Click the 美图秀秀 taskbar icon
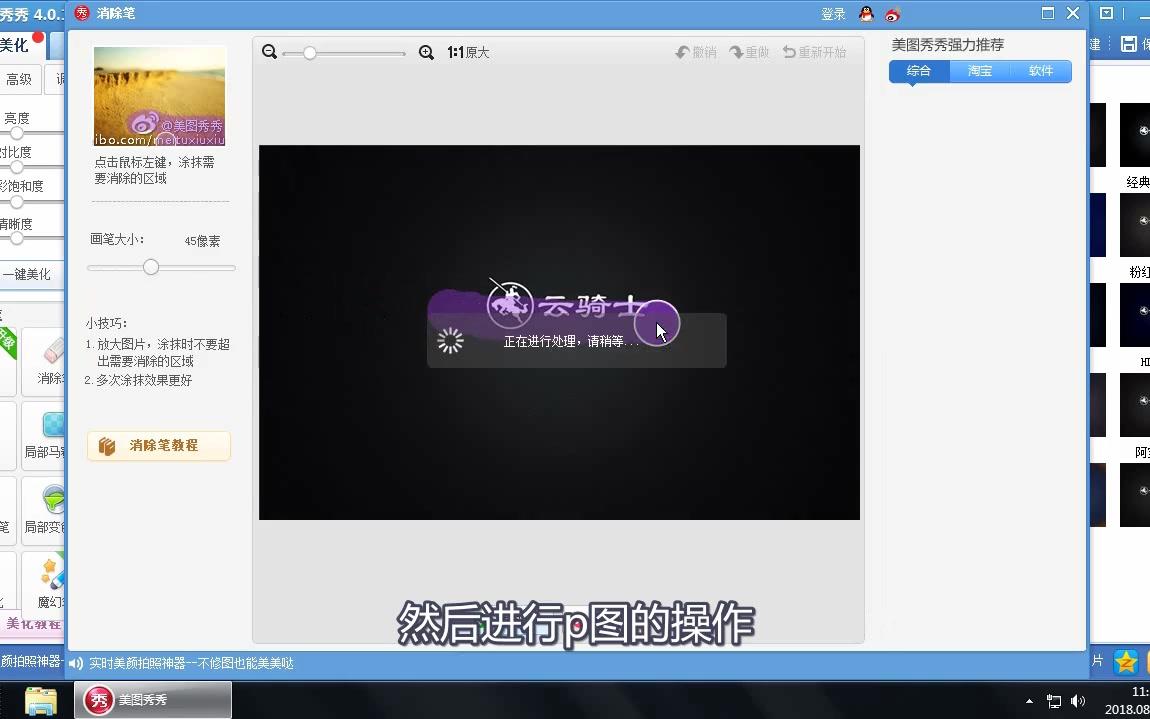1150x719 pixels. coord(150,700)
